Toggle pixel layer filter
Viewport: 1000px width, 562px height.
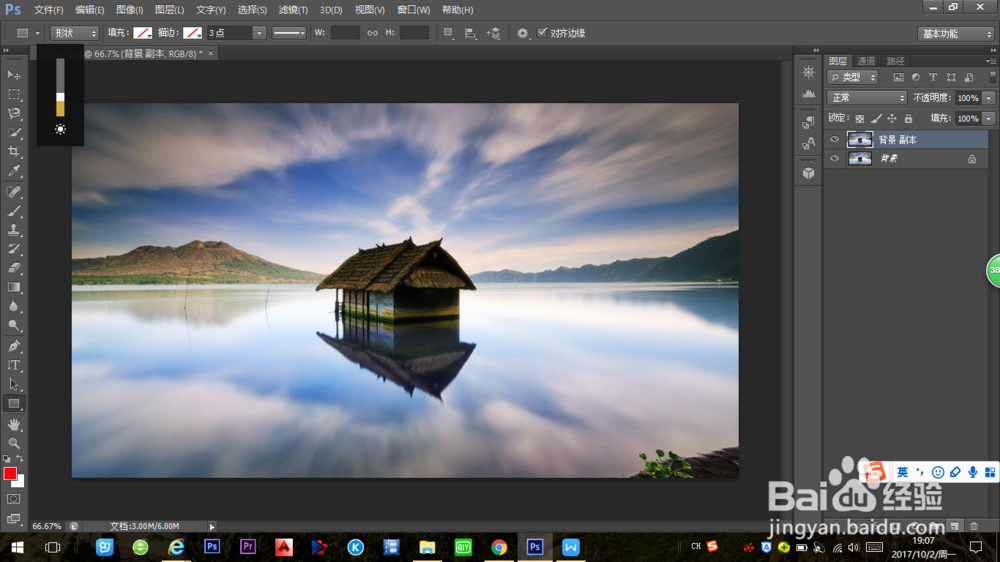[x=898, y=77]
